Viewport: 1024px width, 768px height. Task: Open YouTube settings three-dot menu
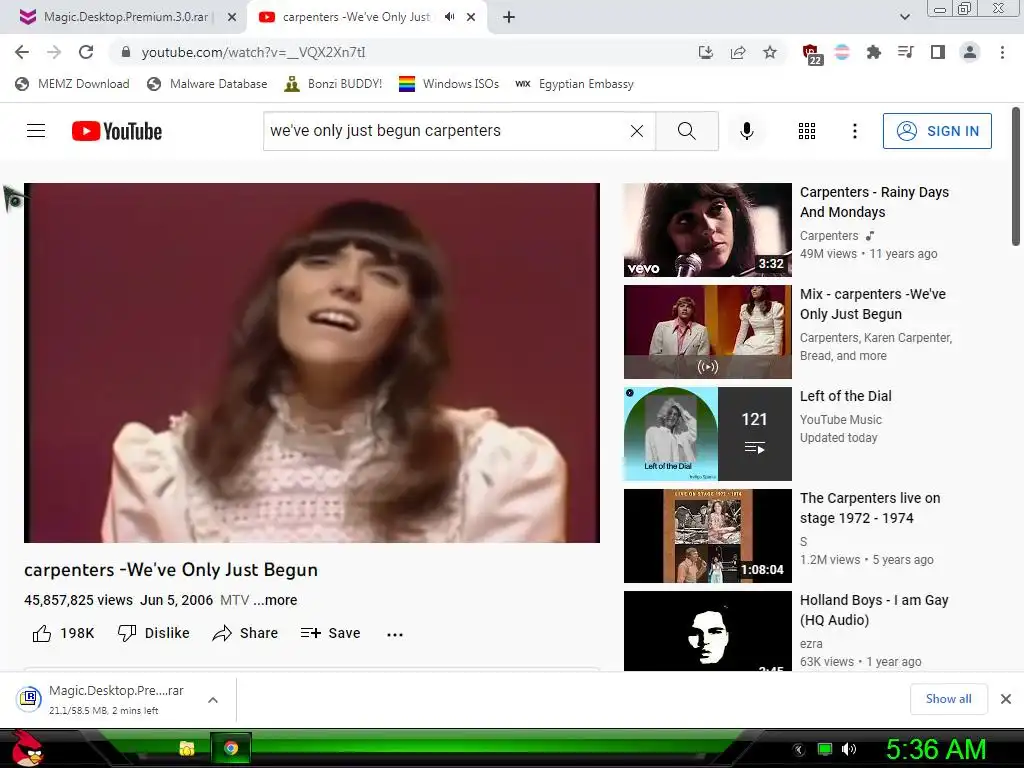point(854,131)
